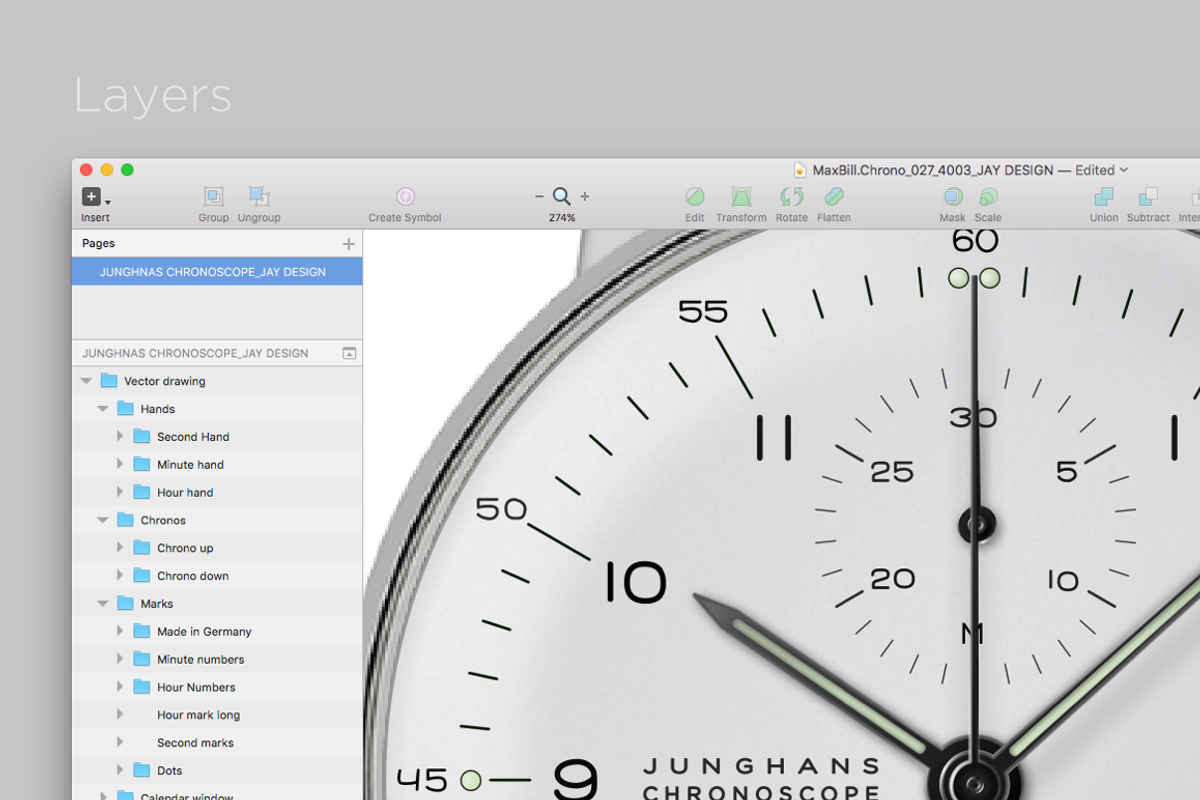Select the Minute hand layer name
This screenshot has width=1200, height=800.
pos(190,465)
